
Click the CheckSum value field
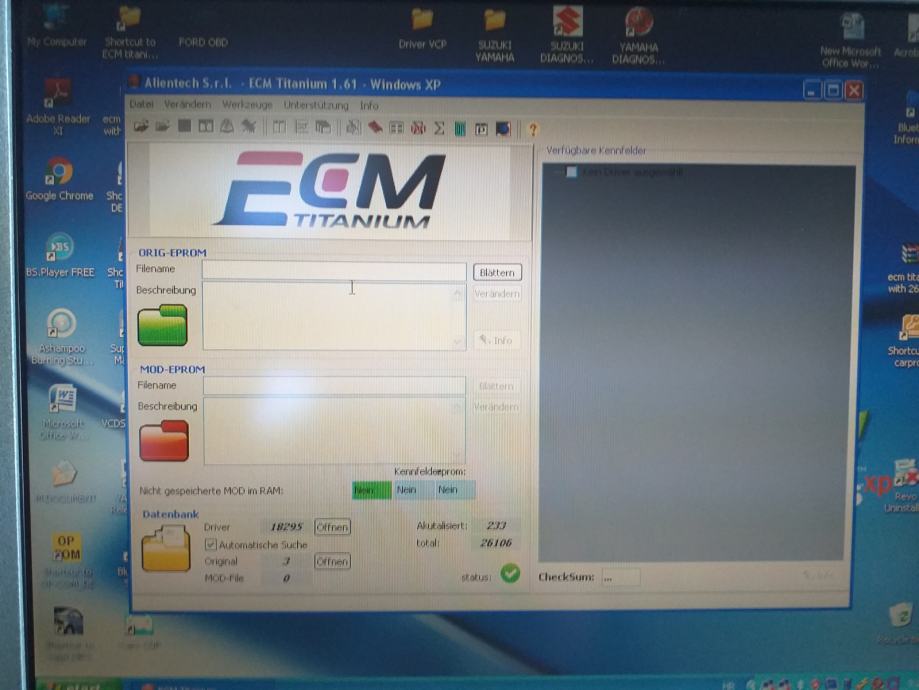(621, 577)
